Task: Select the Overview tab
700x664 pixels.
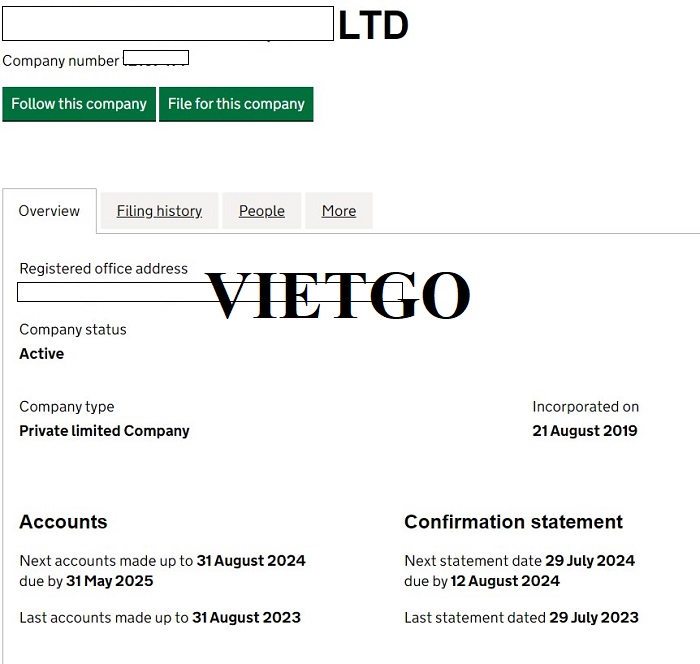Action: (x=49, y=211)
